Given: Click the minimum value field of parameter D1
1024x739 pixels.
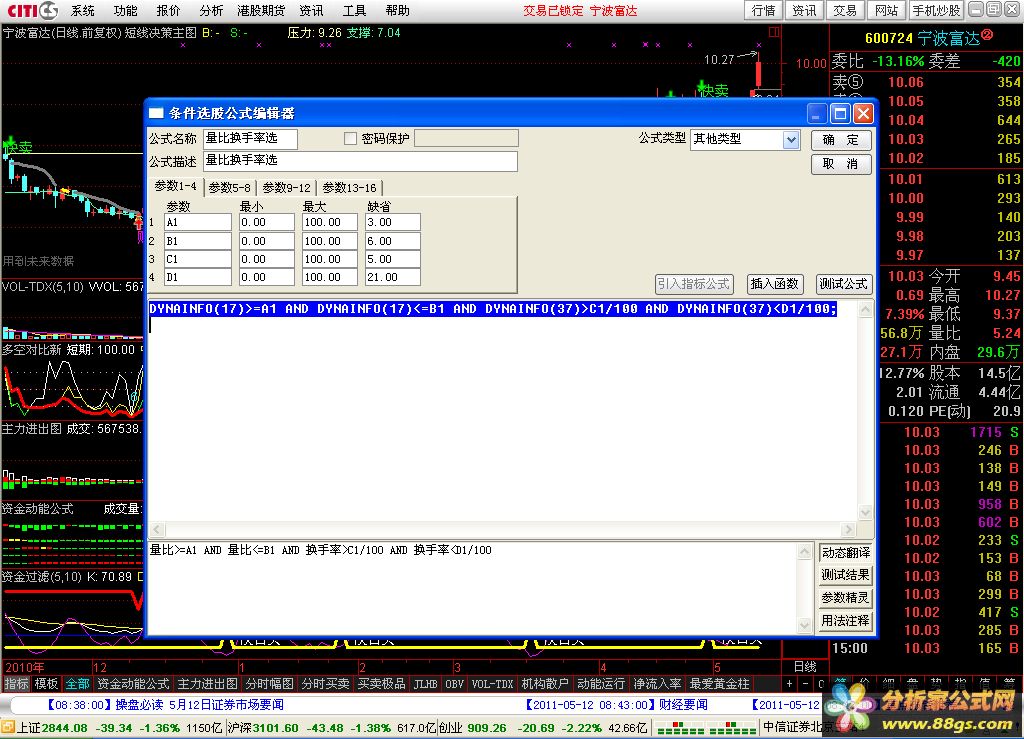Looking at the screenshot, I should [266, 277].
